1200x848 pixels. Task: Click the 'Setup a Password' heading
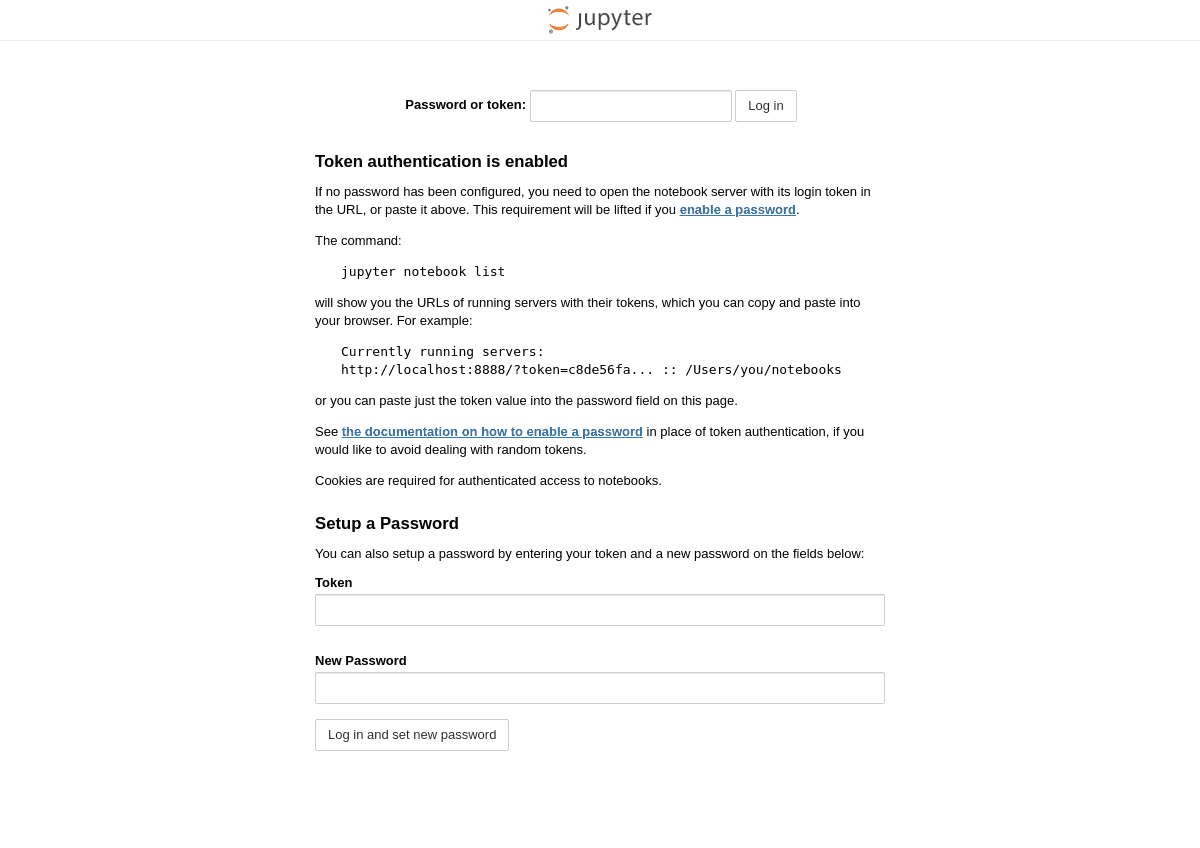click(387, 524)
